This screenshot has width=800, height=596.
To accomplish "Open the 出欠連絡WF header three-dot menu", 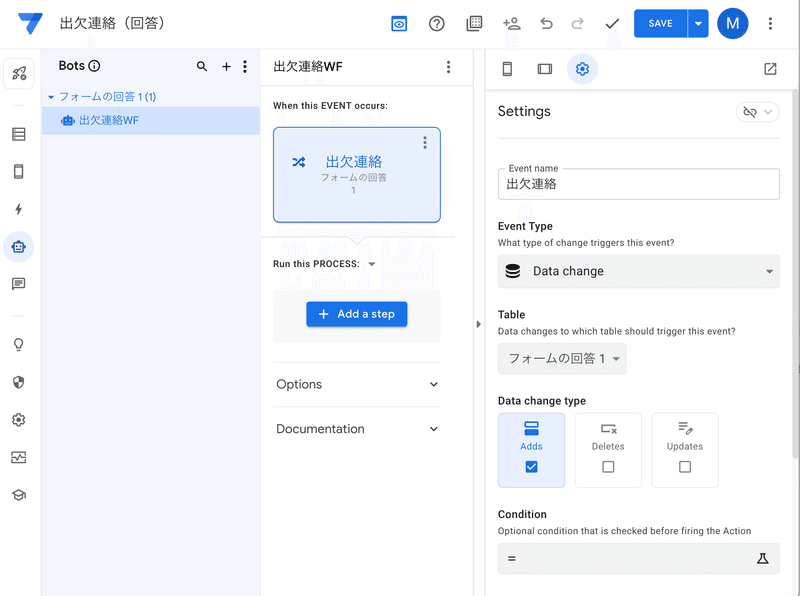I will [448, 67].
